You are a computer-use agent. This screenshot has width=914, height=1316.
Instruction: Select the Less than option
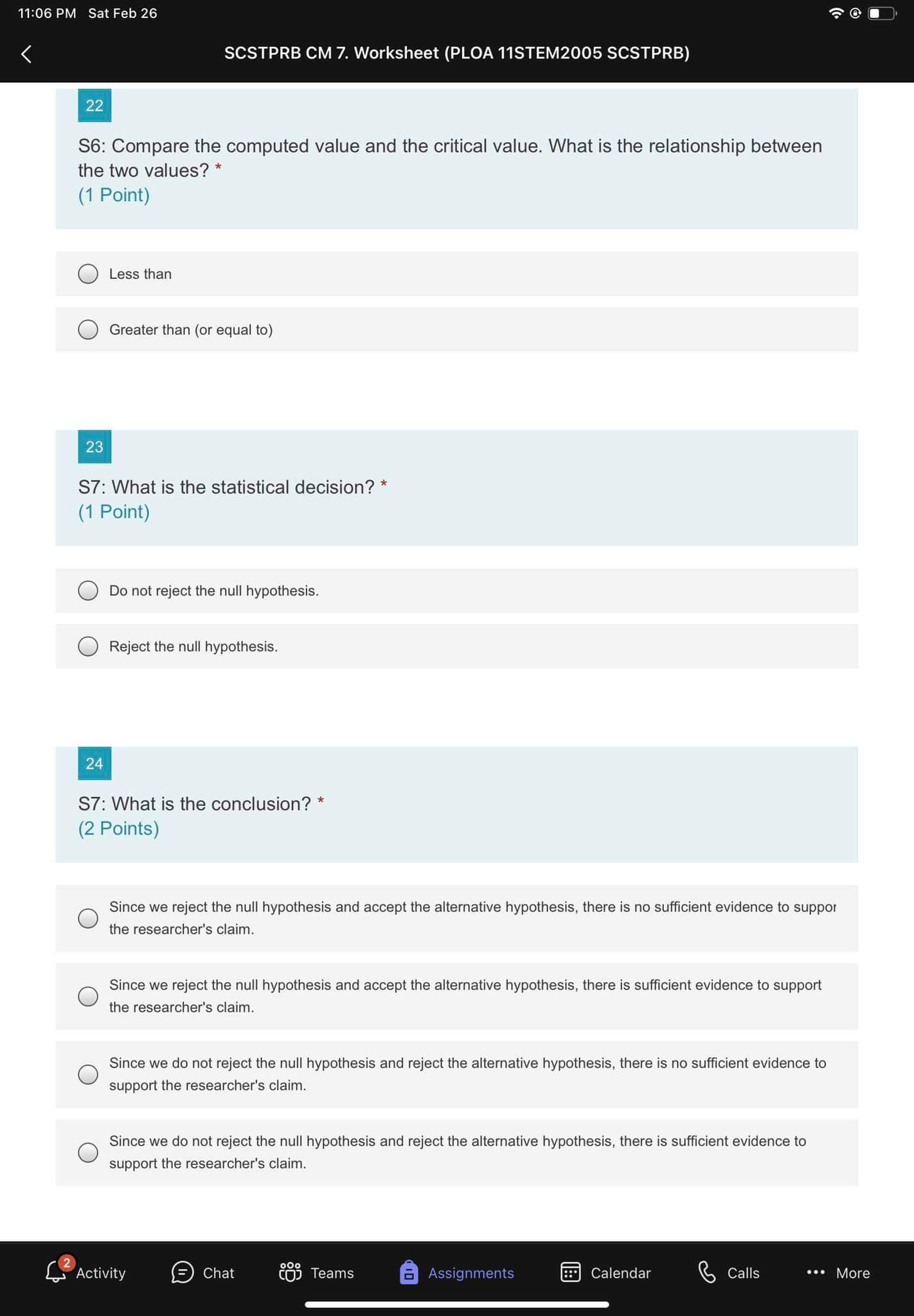point(88,274)
